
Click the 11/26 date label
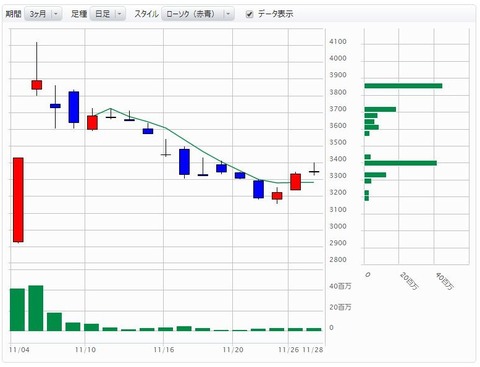(x=289, y=350)
